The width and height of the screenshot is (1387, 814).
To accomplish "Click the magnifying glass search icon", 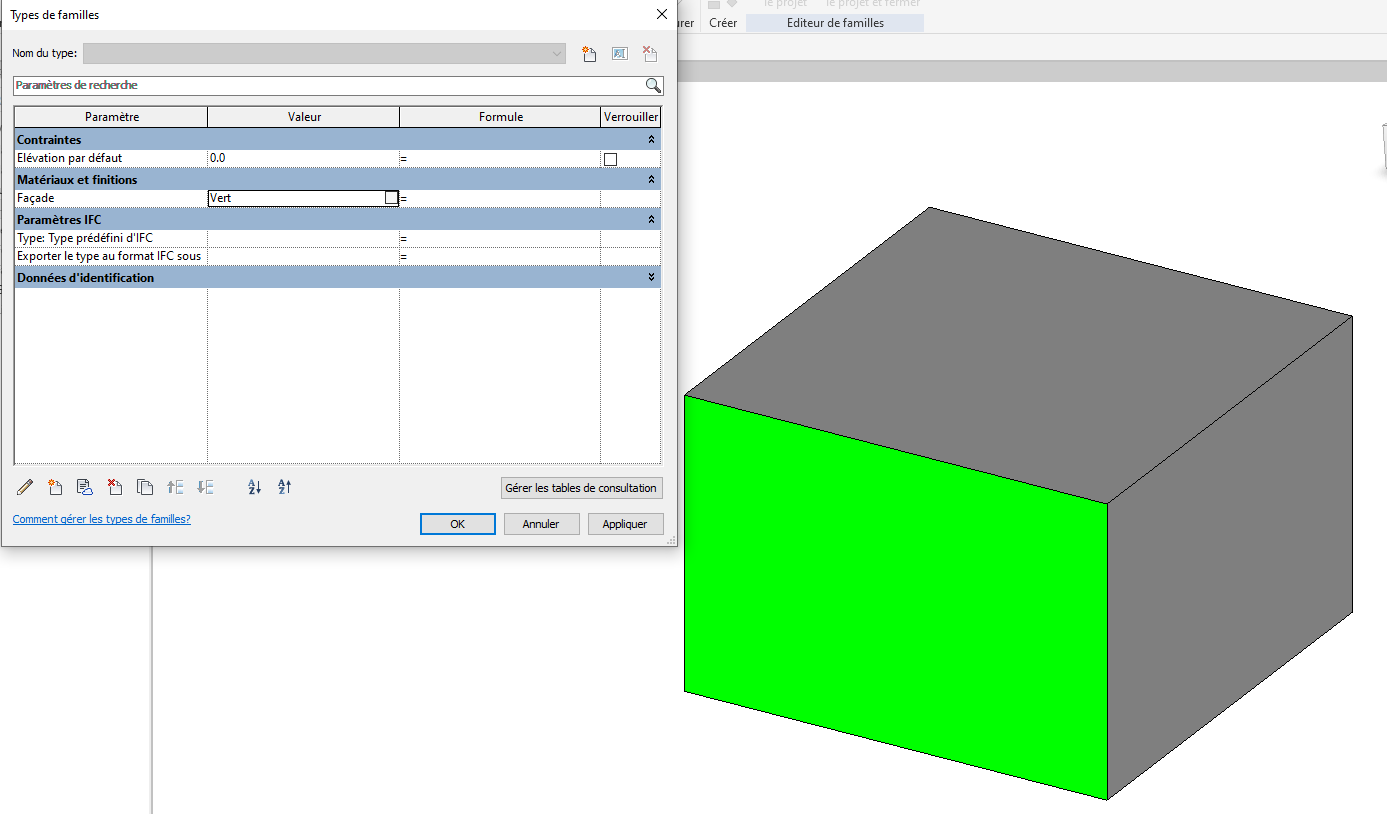I will coord(653,86).
